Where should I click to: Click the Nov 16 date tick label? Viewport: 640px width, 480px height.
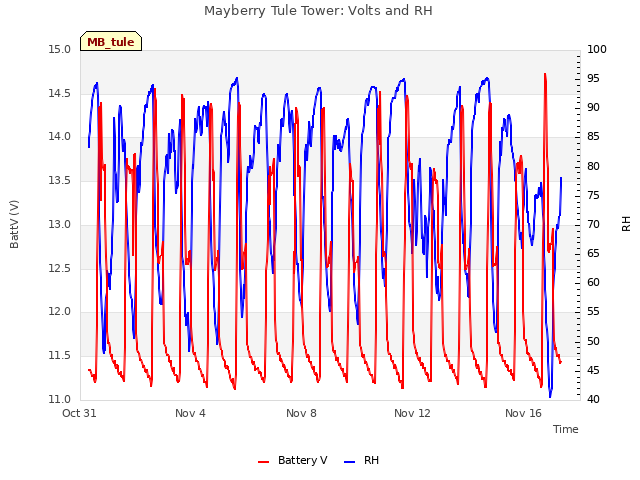click(523, 413)
